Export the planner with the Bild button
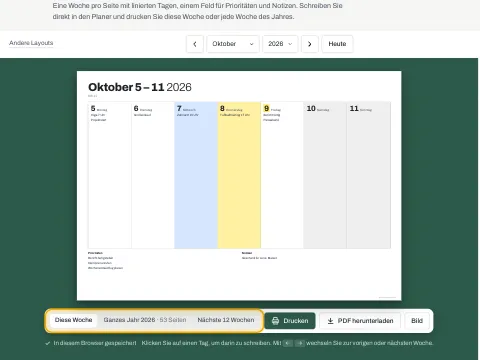This screenshot has width=480, height=360. point(417,321)
